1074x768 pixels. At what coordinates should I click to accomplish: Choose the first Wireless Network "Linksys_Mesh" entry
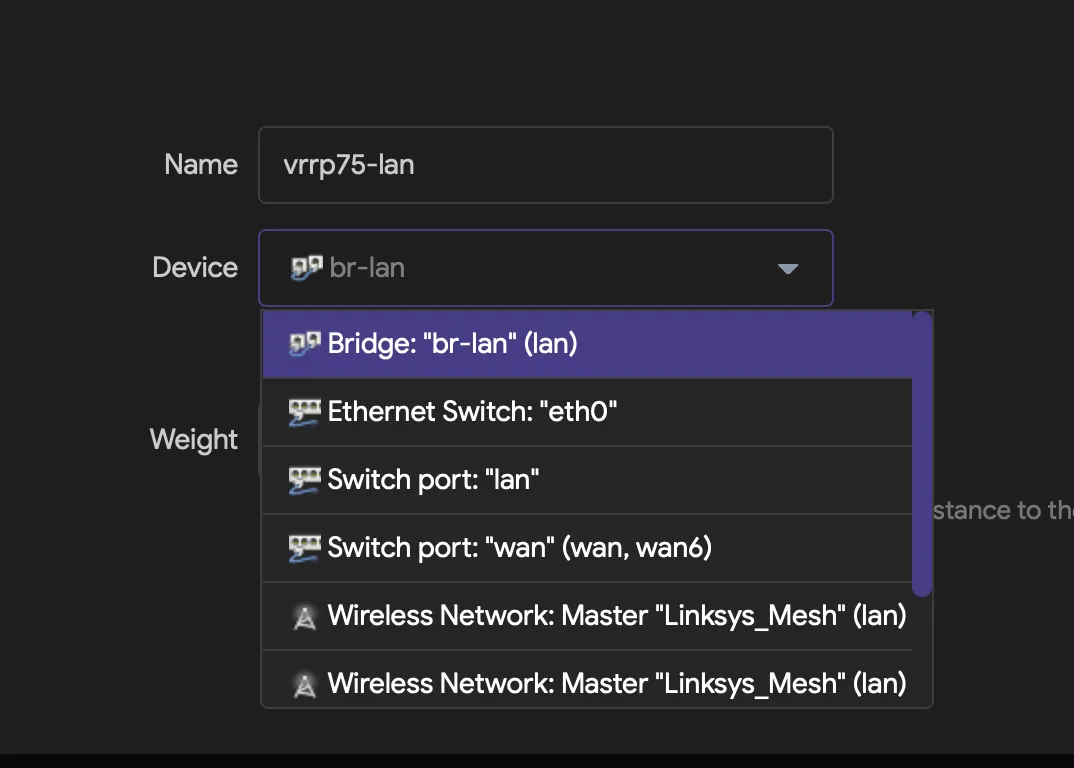click(x=616, y=616)
